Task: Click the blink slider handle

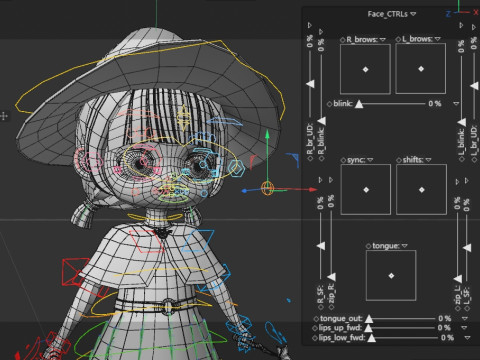Action: click(359, 104)
